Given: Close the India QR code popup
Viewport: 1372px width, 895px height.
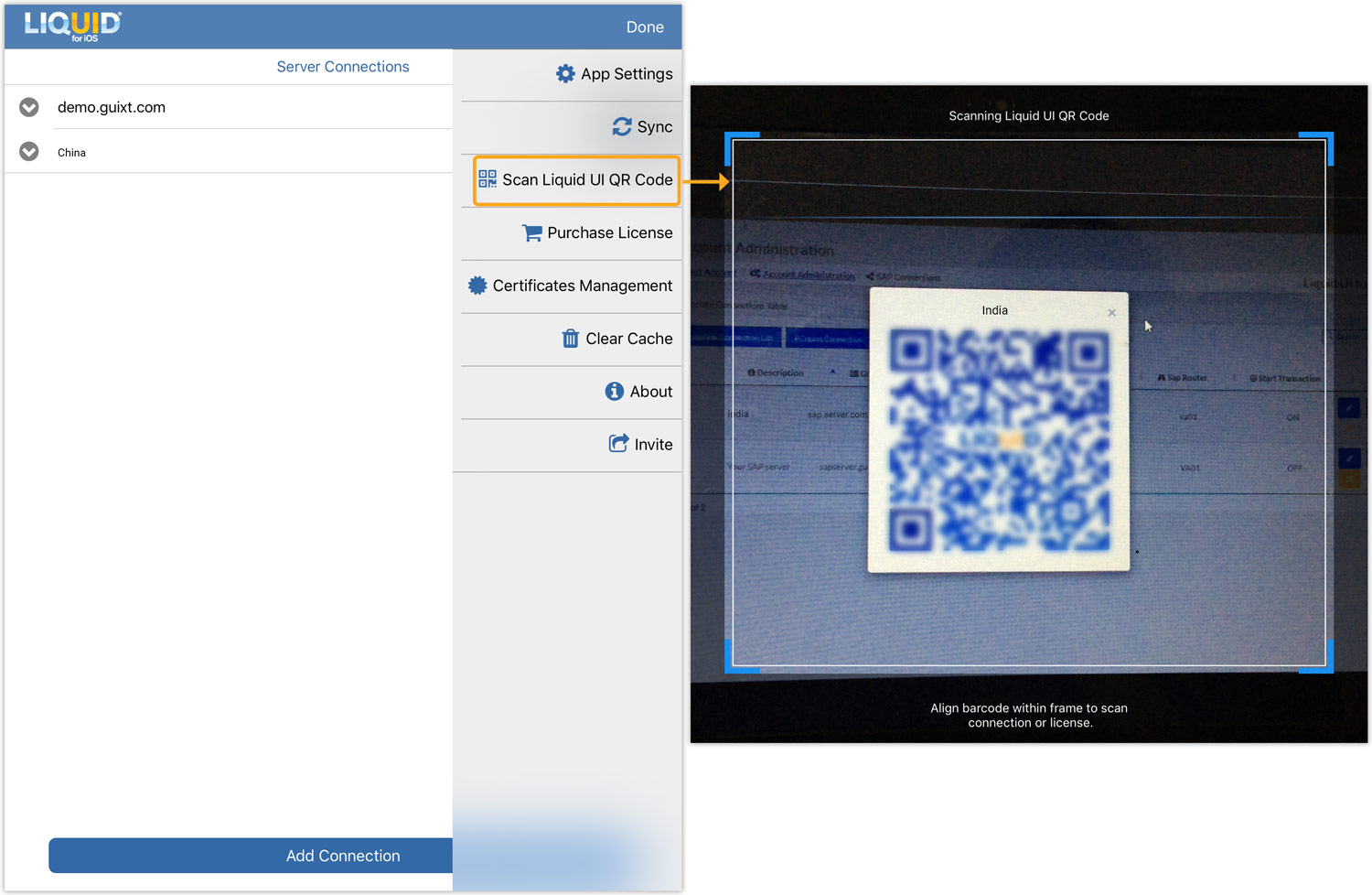Looking at the screenshot, I should 1111,313.
